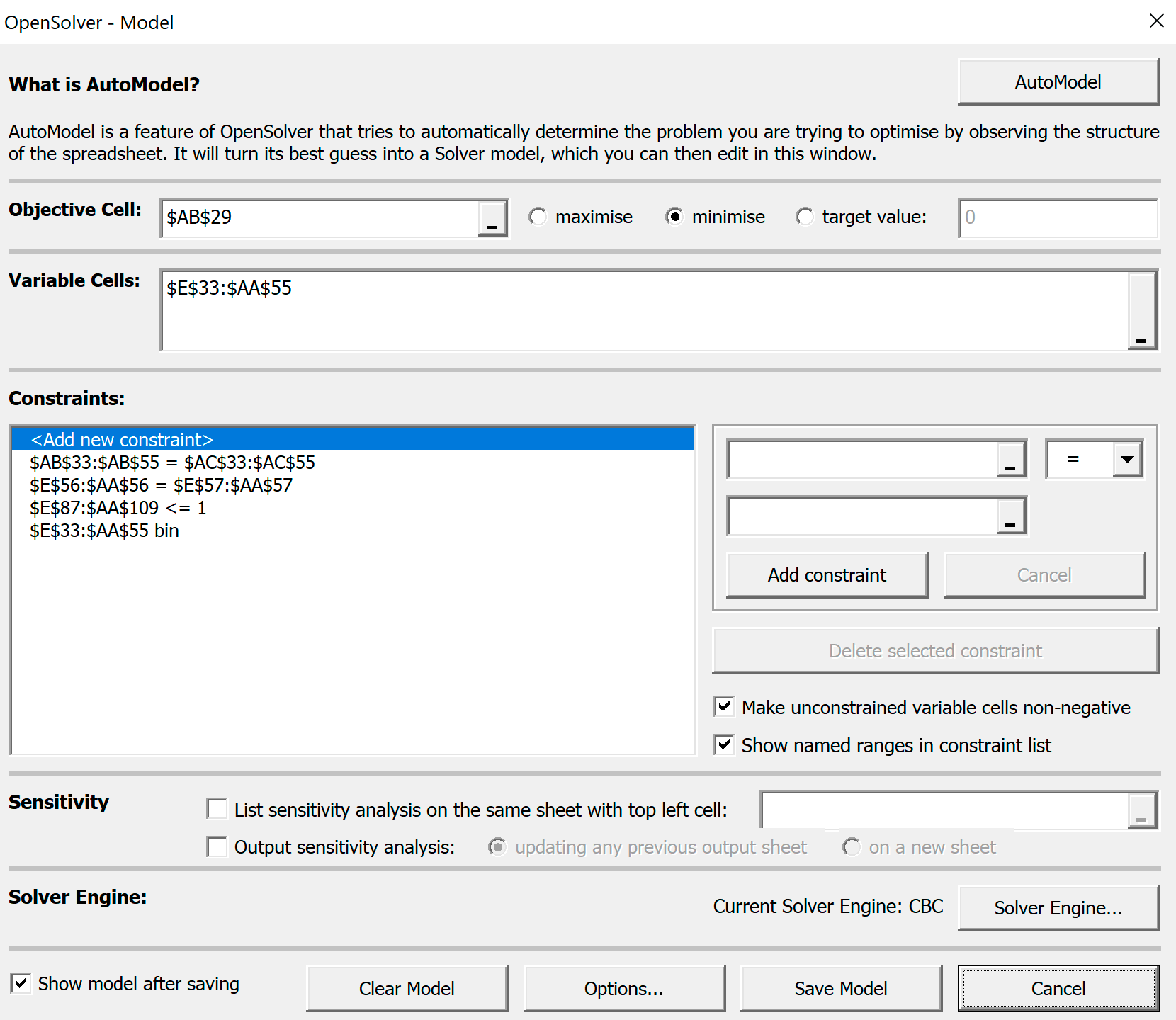Click into the Variable Cells field $E$33:$AA$55
Image resolution: width=1176 pixels, height=1020 pixels.
click(645, 310)
